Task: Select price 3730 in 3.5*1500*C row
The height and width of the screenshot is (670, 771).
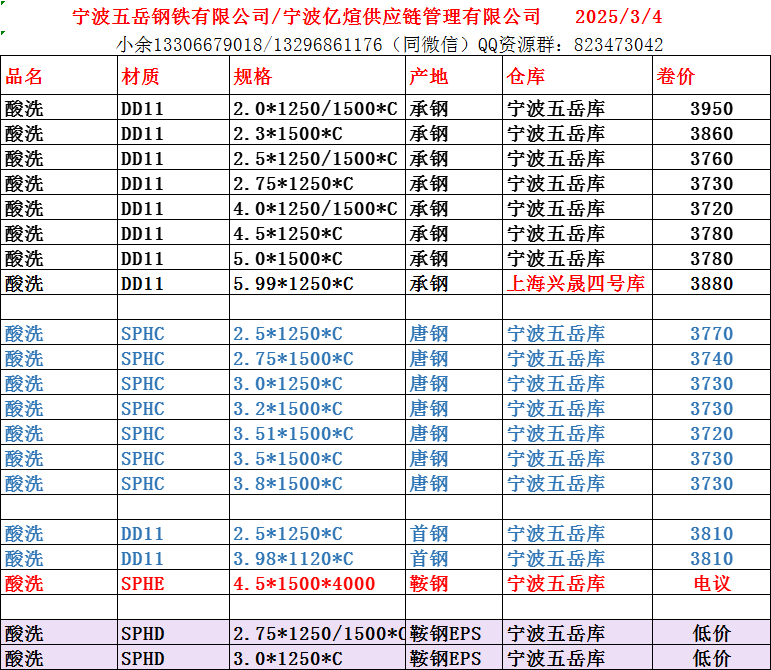Action: (712, 459)
